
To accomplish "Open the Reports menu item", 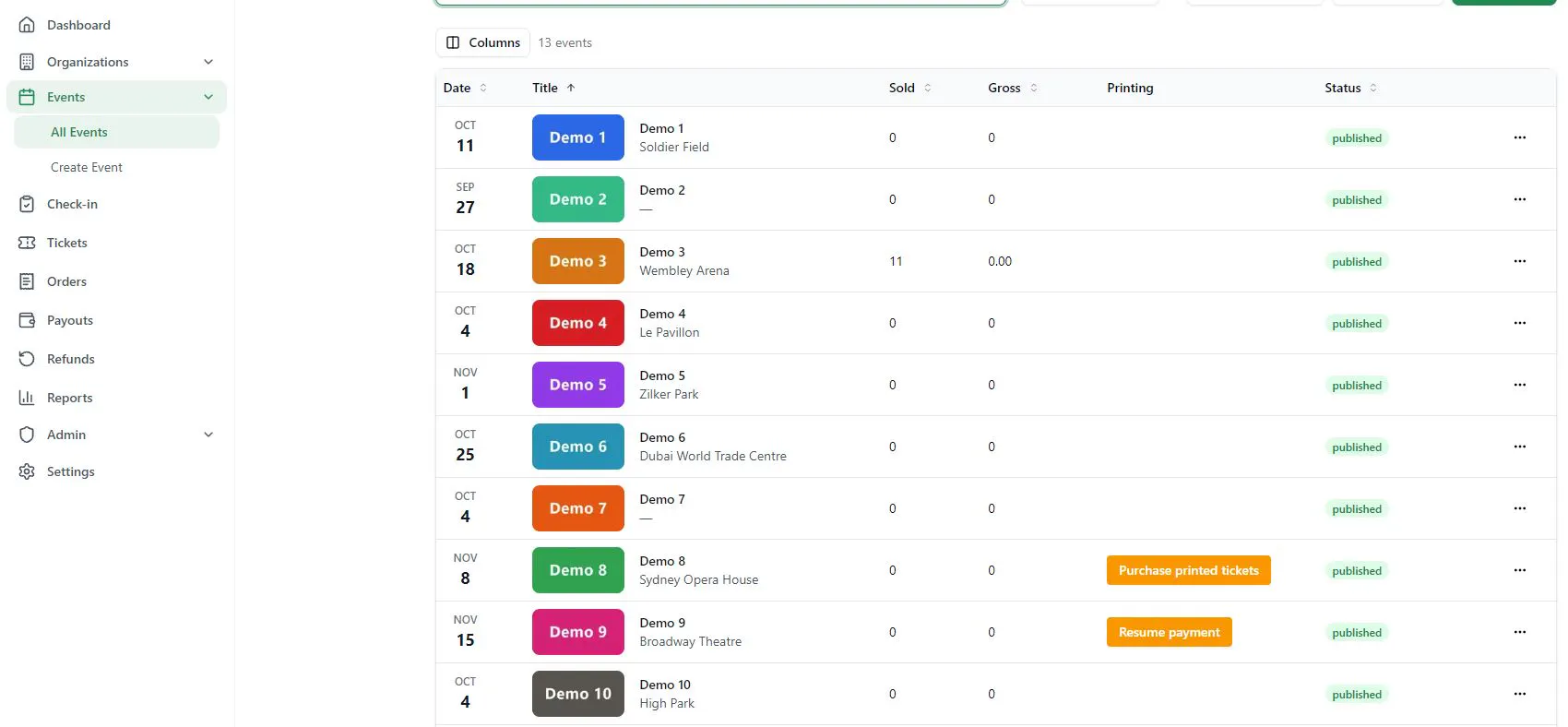I will 70,398.
